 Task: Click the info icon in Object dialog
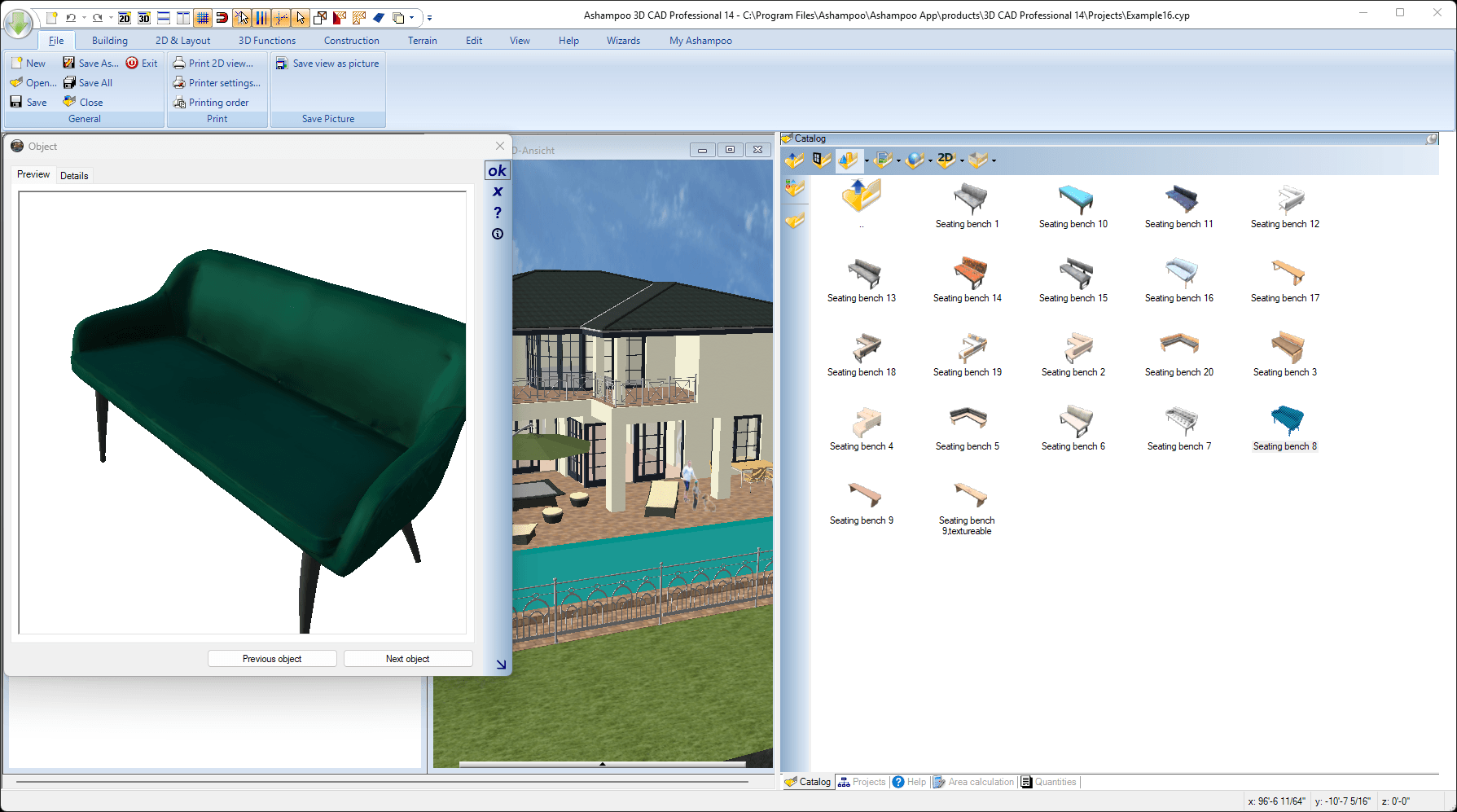tap(498, 234)
